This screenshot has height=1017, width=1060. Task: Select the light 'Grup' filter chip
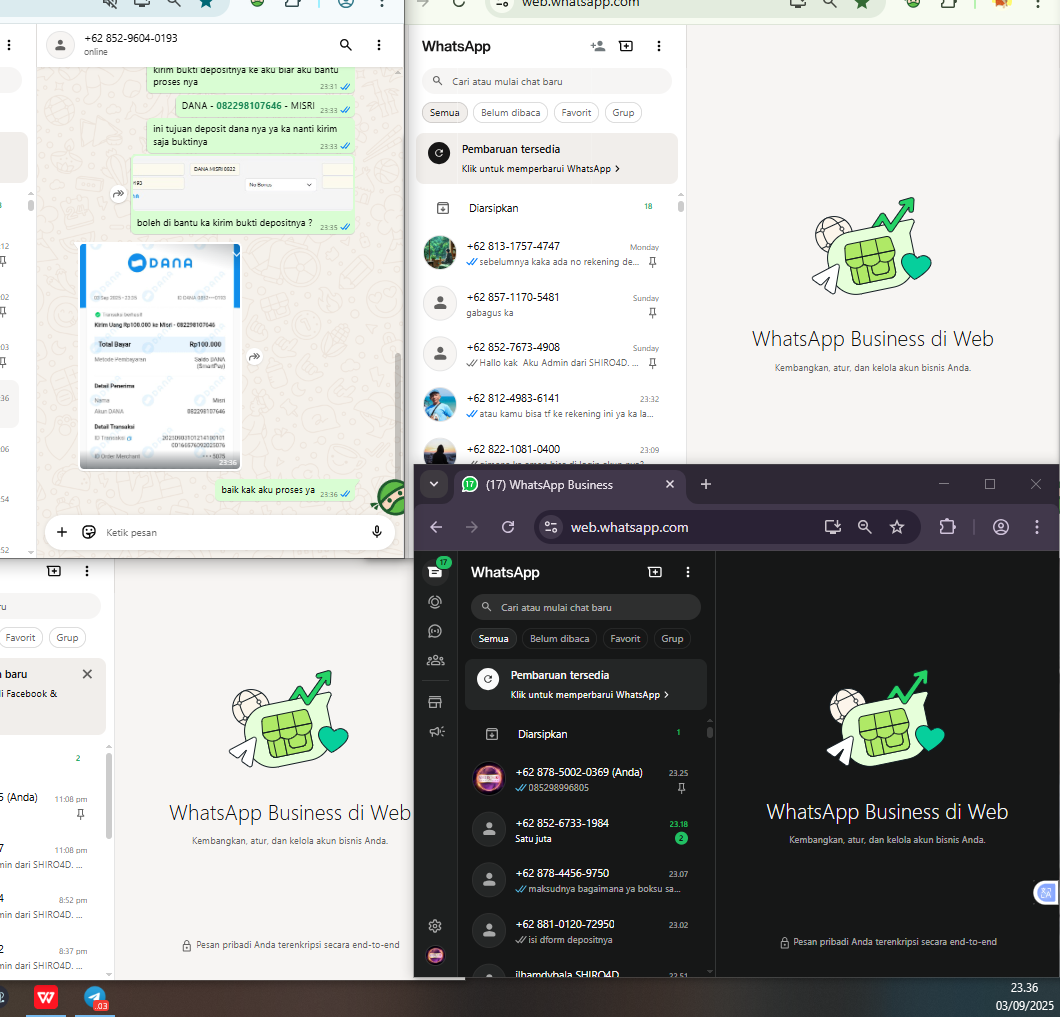click(623, 112)
